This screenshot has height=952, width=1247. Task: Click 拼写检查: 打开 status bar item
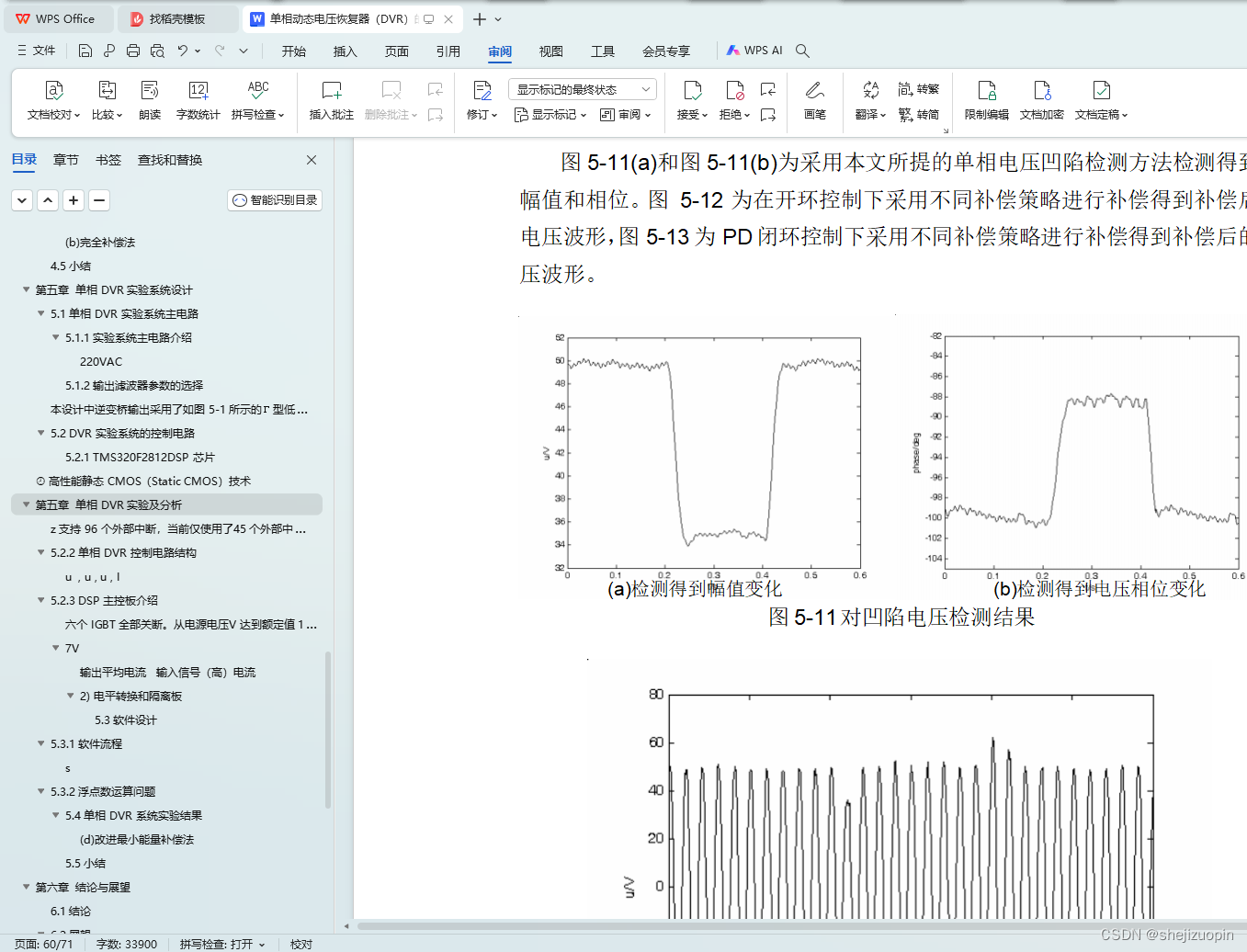click(221, 944)
